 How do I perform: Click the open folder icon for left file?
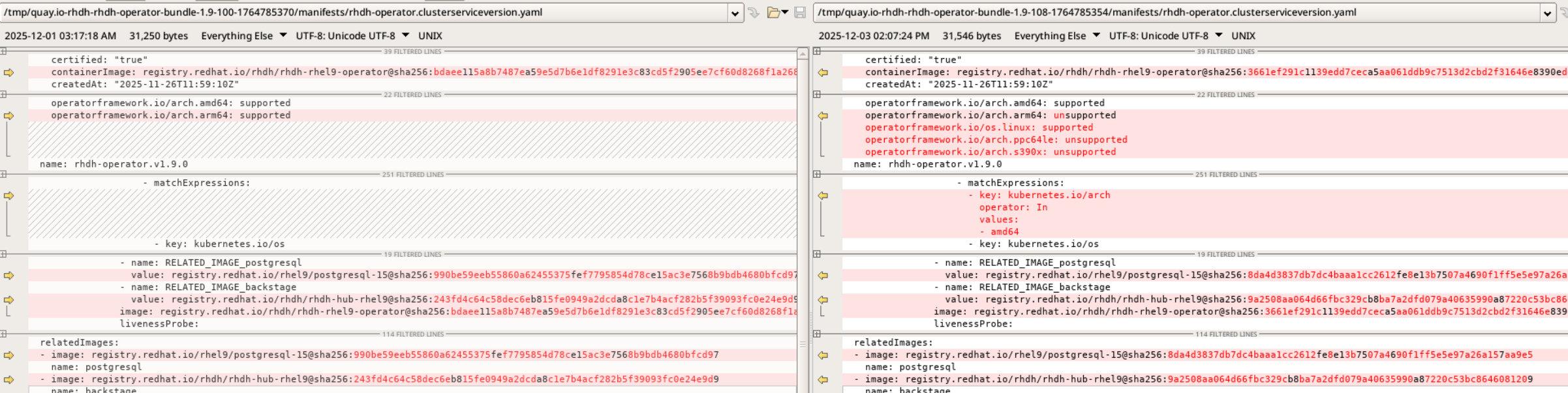pos(774,12)
